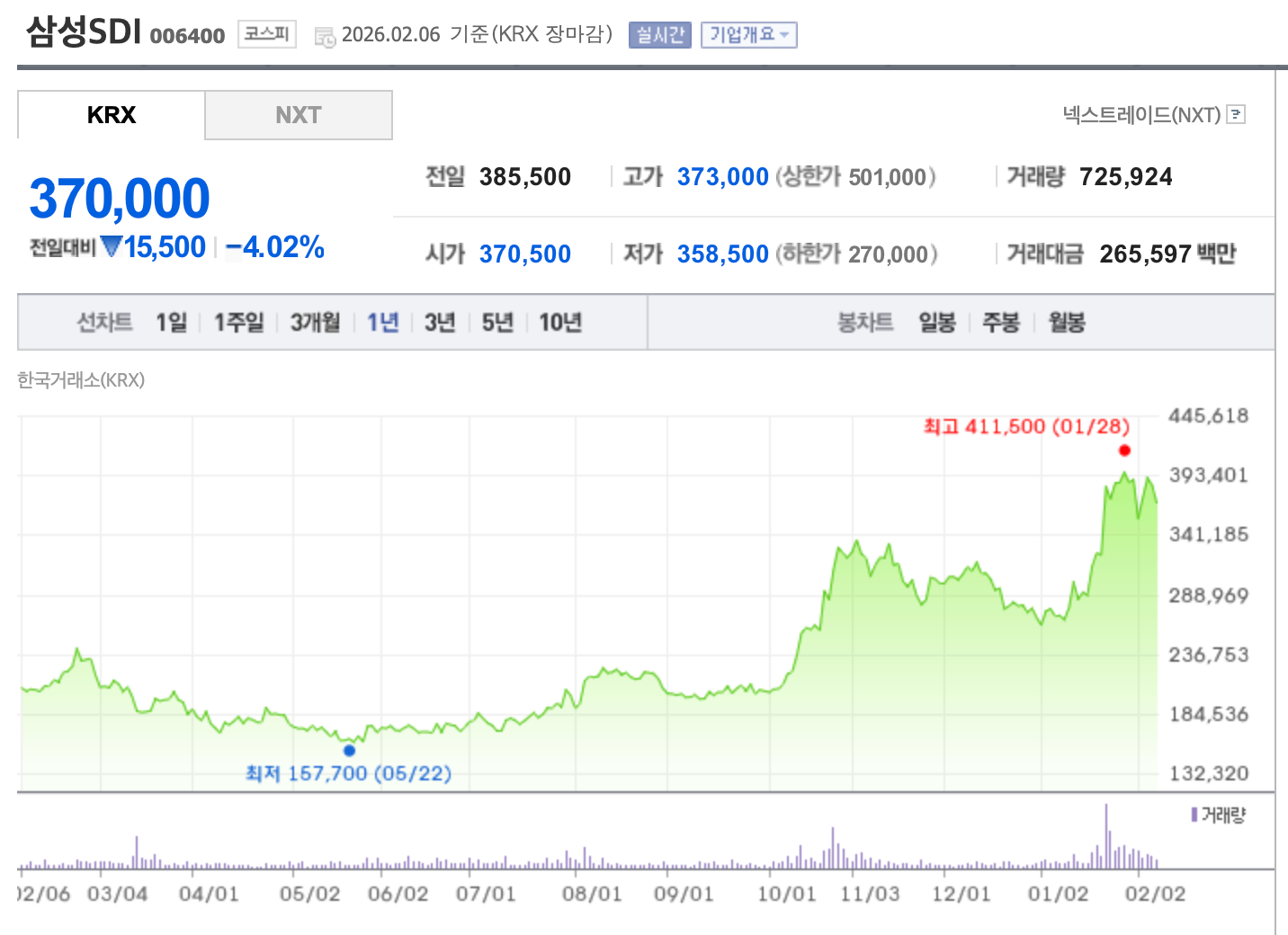Click the change amount 15,500

[x=165, y=246]
